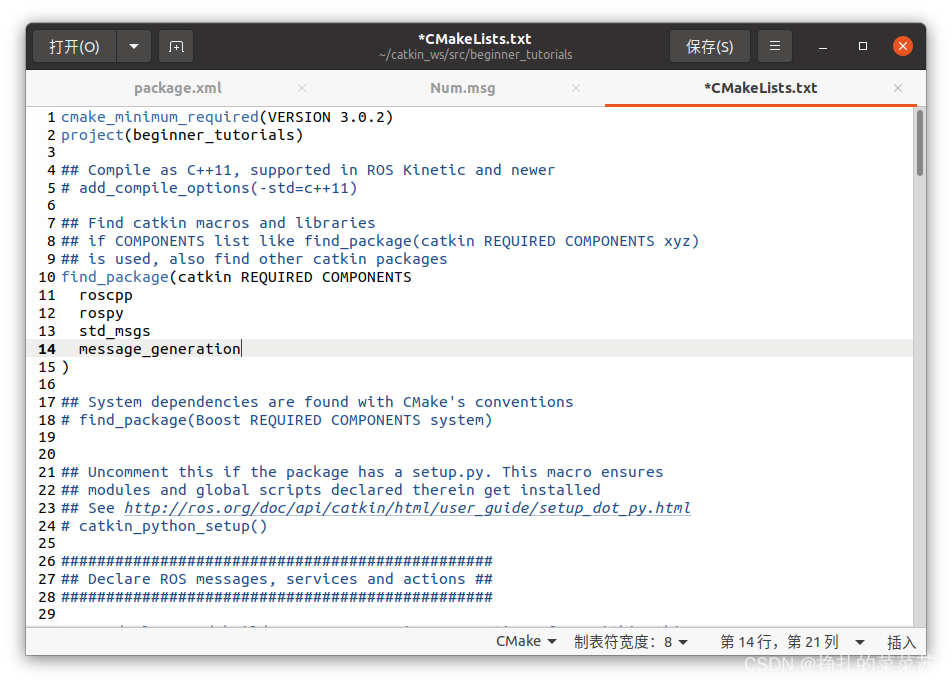Open the CMake syntax highlighting selector

click(x=526, y=641)
